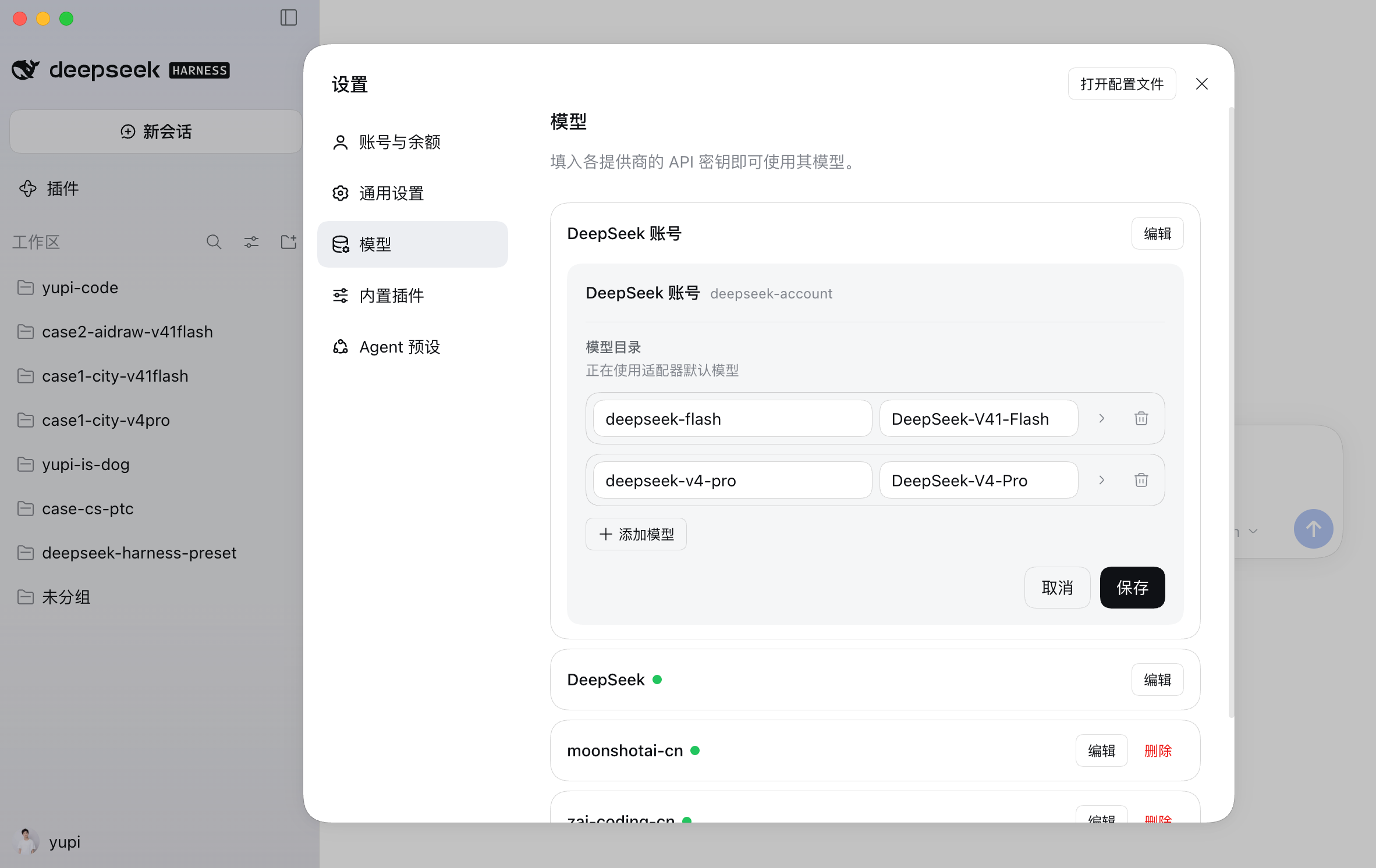
Task: Click the settings dialog scrollbar
Action: [1230, 412]
